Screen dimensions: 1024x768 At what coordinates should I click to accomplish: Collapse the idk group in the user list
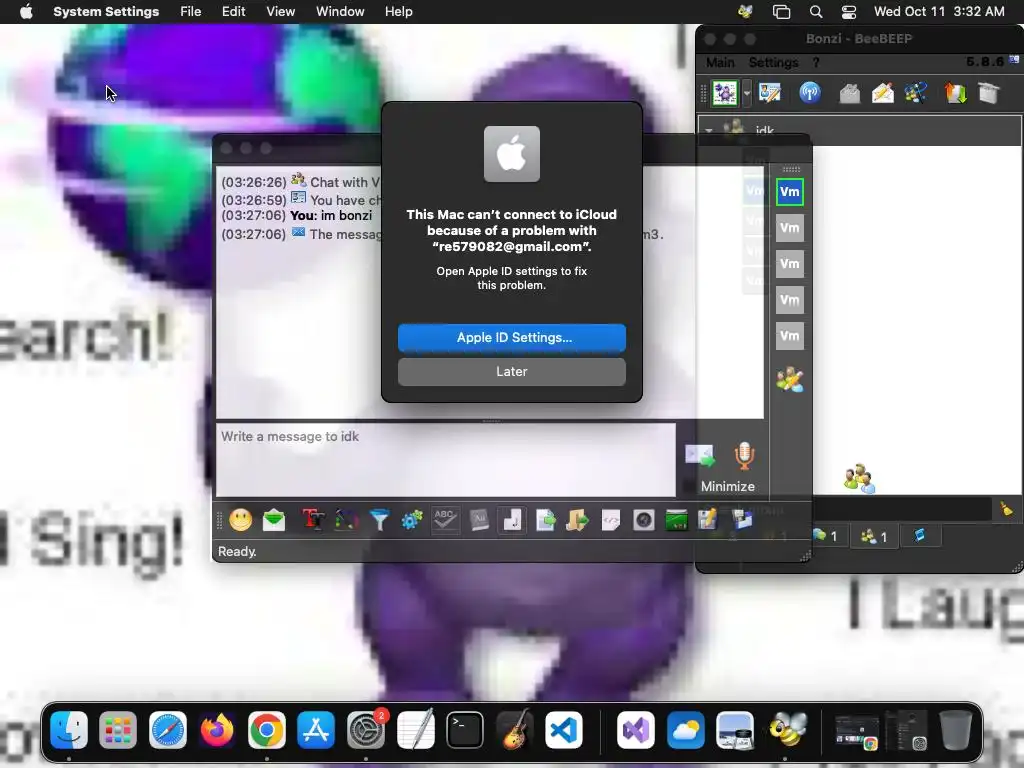[709, 130]
